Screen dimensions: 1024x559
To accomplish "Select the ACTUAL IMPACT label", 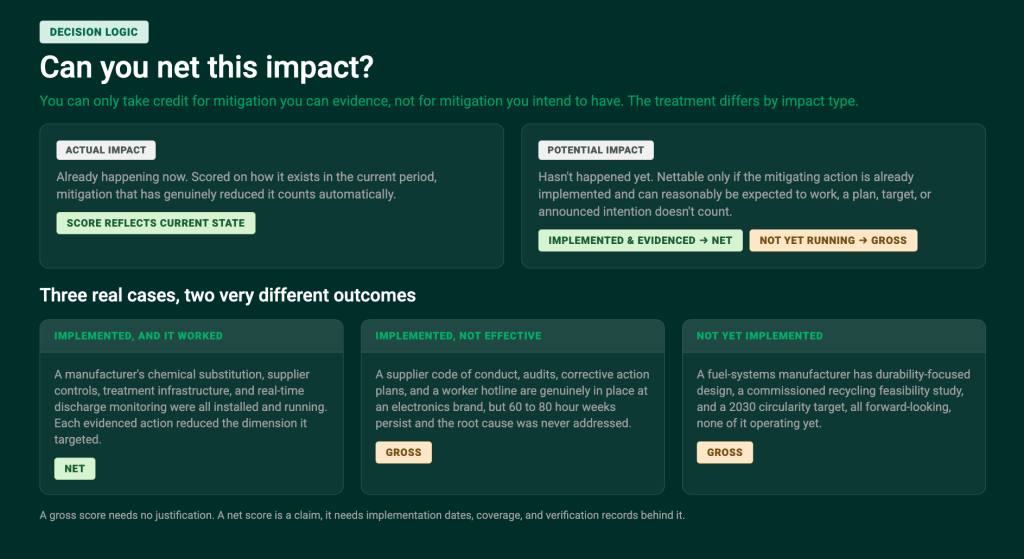I will tap(106, 150).
